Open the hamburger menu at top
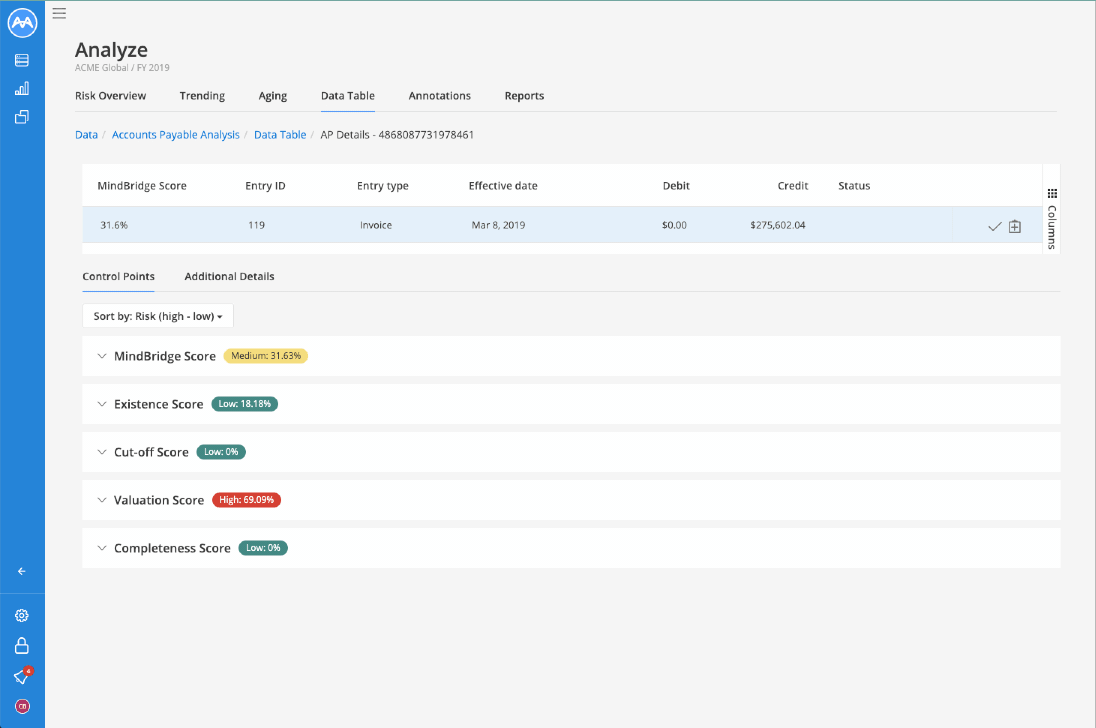Viewport: 1096px width, 728px height. pos(59,13)
